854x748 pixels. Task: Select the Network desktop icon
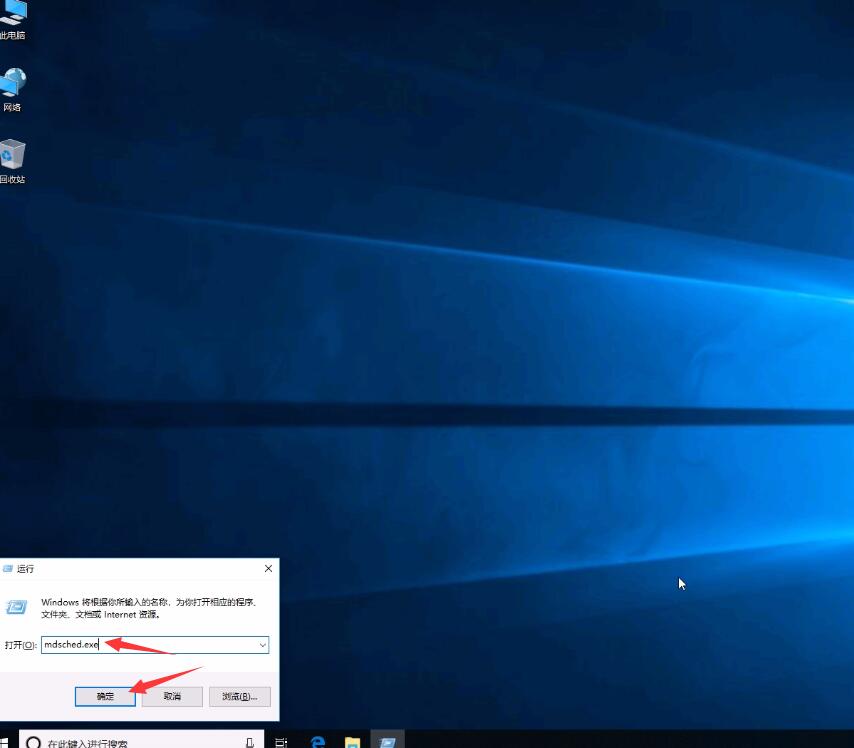click(12, 90)
